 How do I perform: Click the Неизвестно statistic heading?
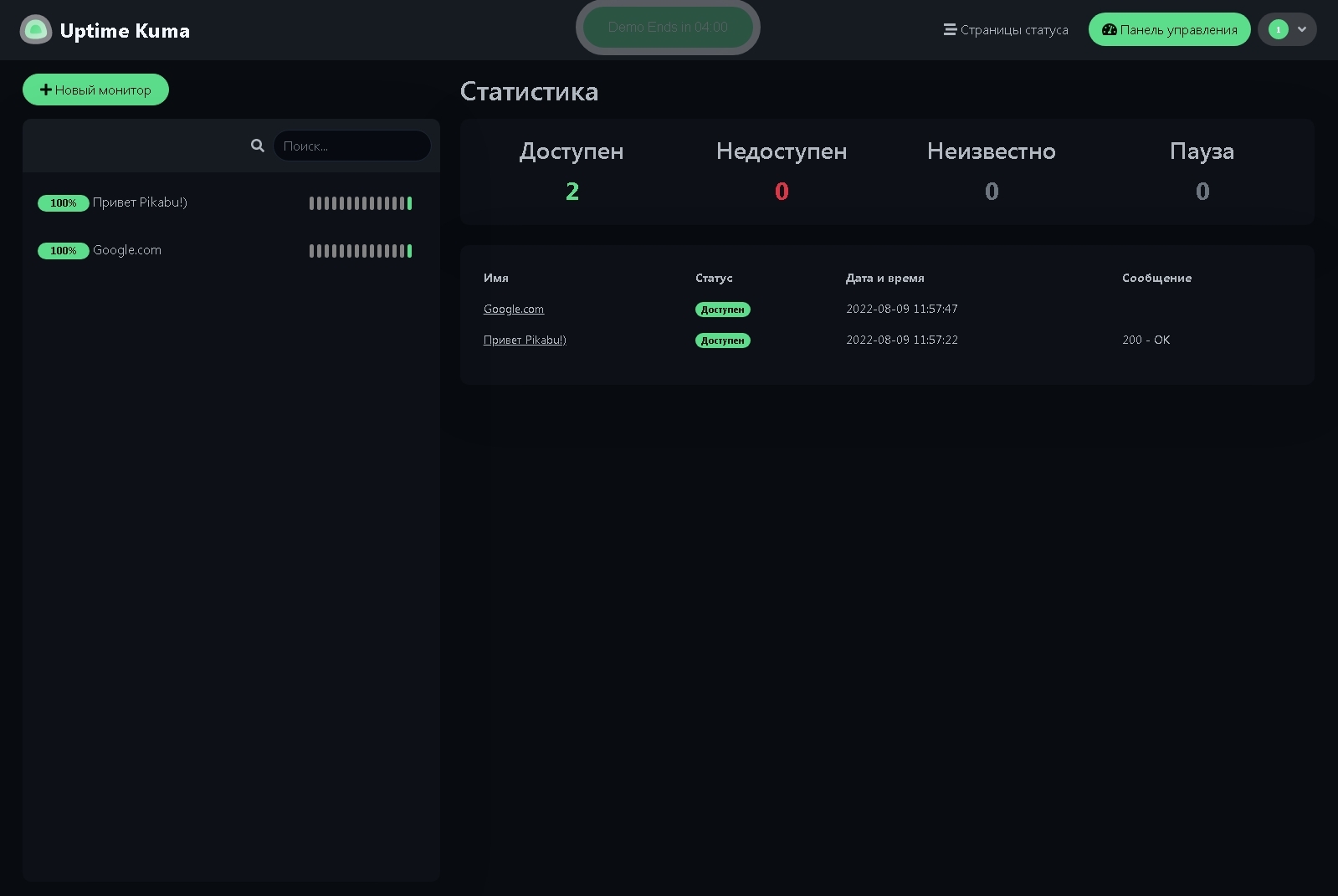[x=992, y=151]
